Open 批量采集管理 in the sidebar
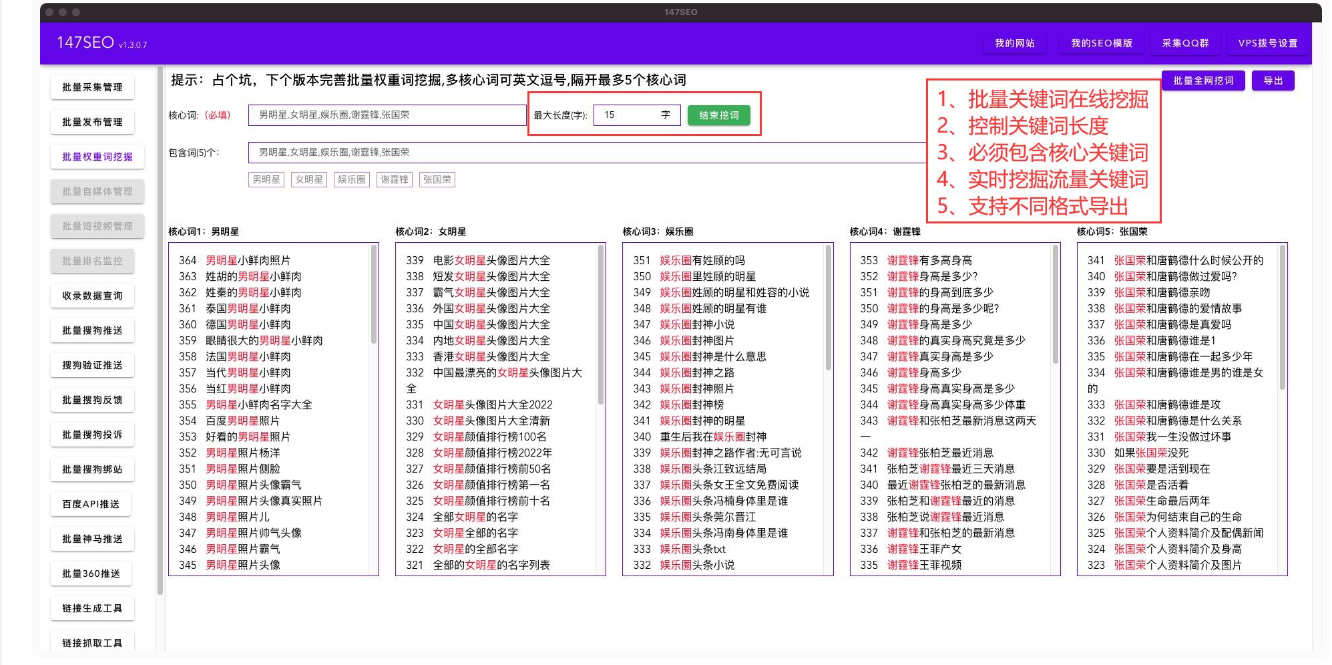The image size is (1332, 665). click(x=92, y=88)
